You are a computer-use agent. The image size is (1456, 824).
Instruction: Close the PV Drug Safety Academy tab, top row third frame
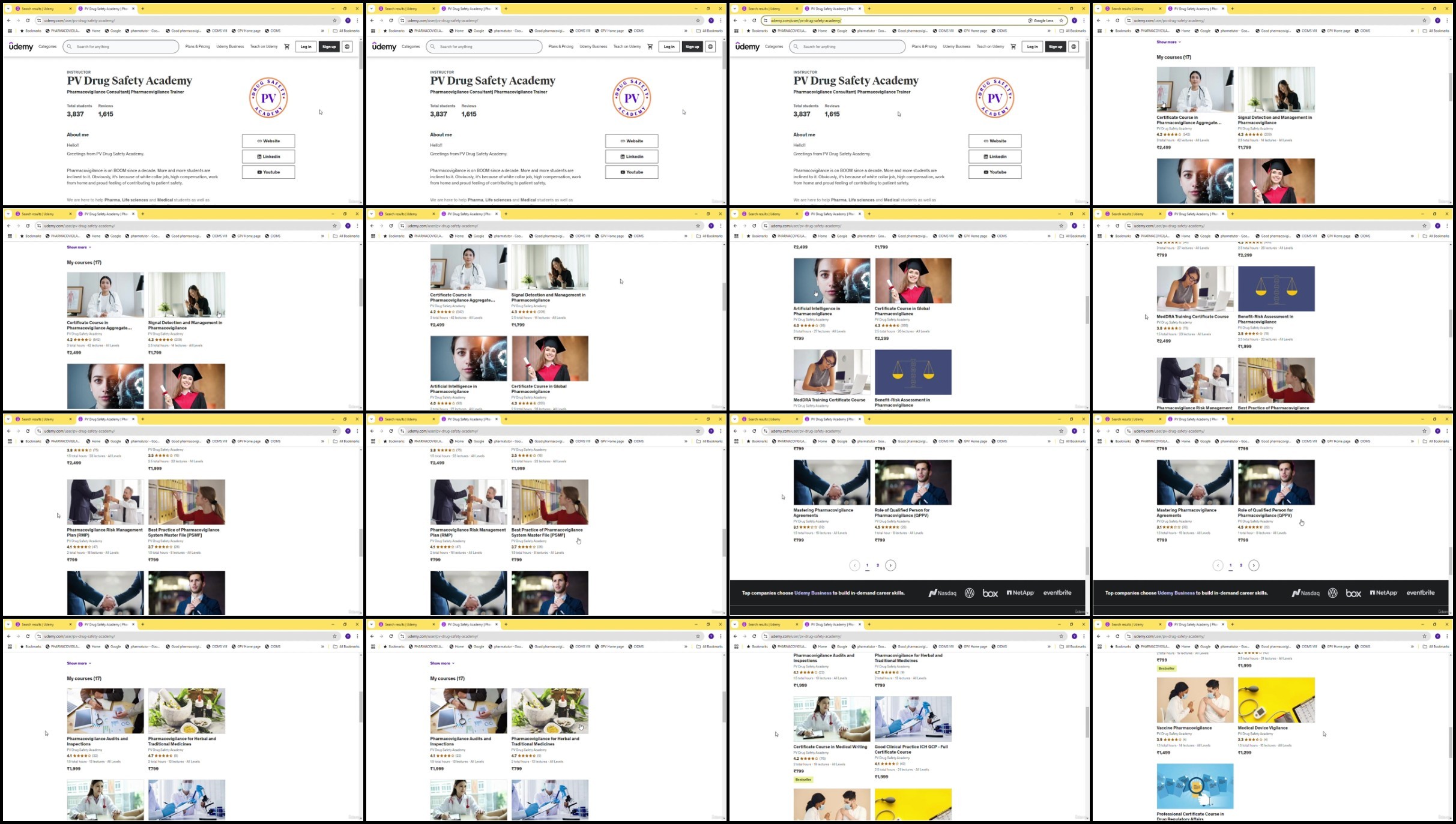860,8
